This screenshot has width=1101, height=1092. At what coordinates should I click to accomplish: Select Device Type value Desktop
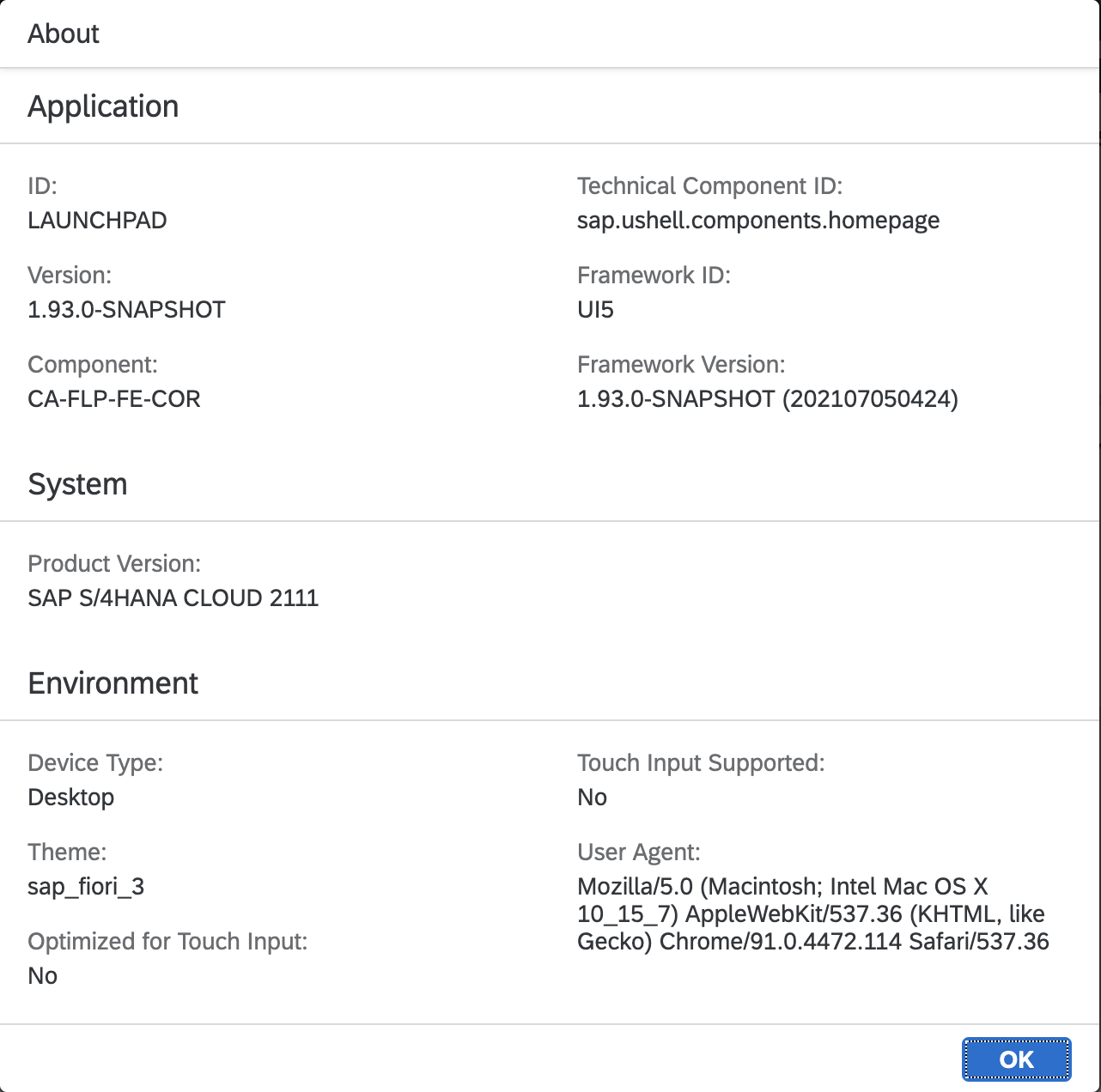pyautogui.click(x=70, y=798)
